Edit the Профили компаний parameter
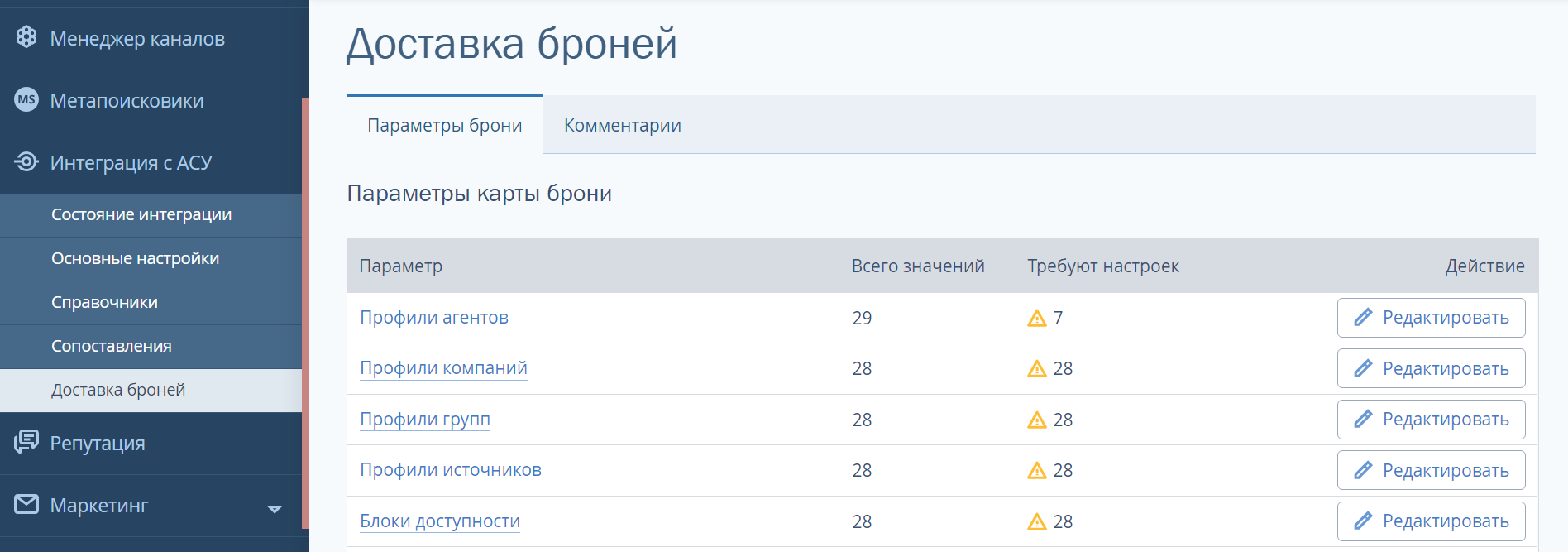 pyautogui.click(x=1431, y=368)
